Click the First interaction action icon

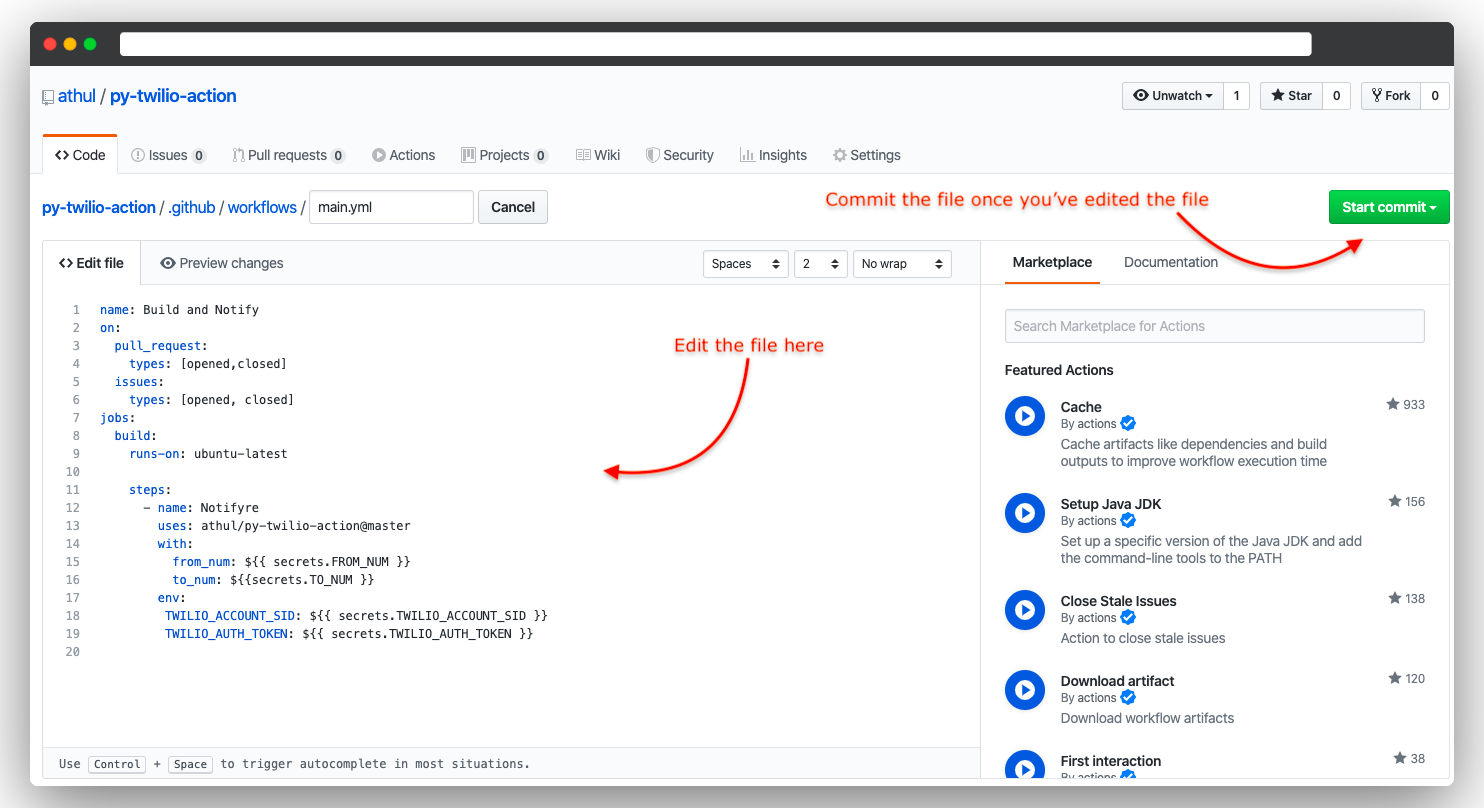point(1024,766)
